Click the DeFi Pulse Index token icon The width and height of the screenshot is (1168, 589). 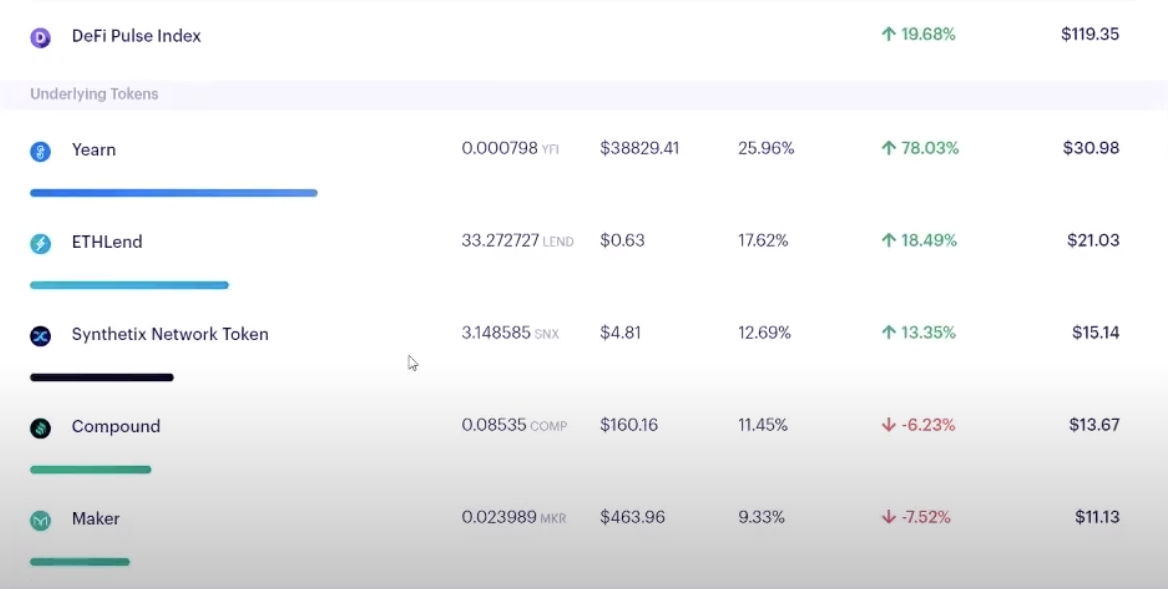coord(40,37)
